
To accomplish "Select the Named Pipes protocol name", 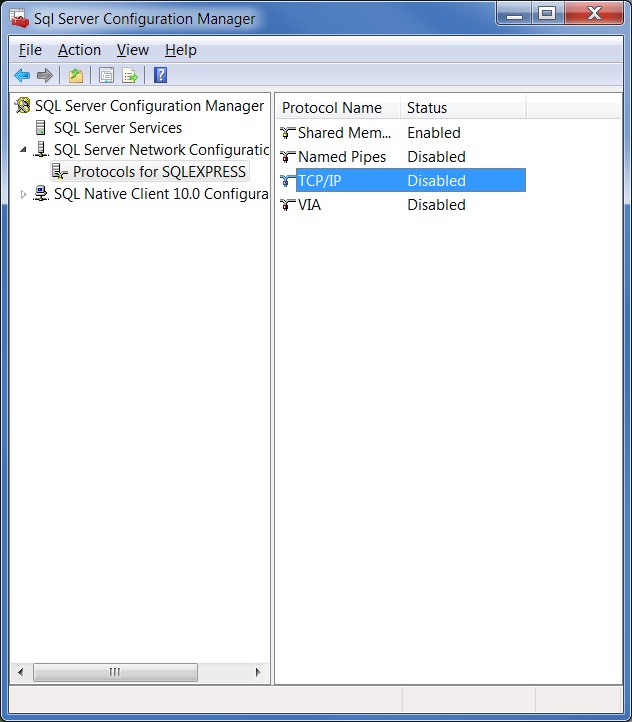I will pyautogui.click(x=342, y=157).
